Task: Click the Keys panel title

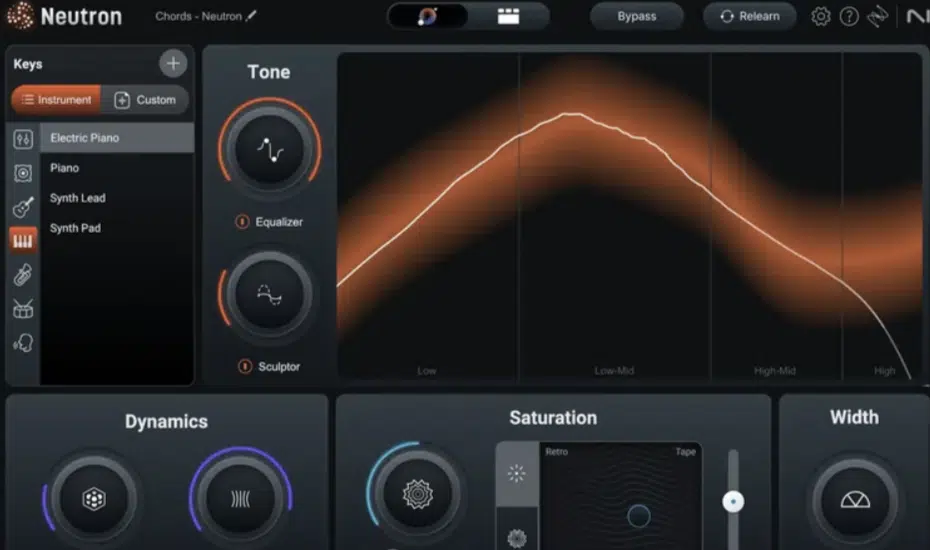Action: coord(28,64)
